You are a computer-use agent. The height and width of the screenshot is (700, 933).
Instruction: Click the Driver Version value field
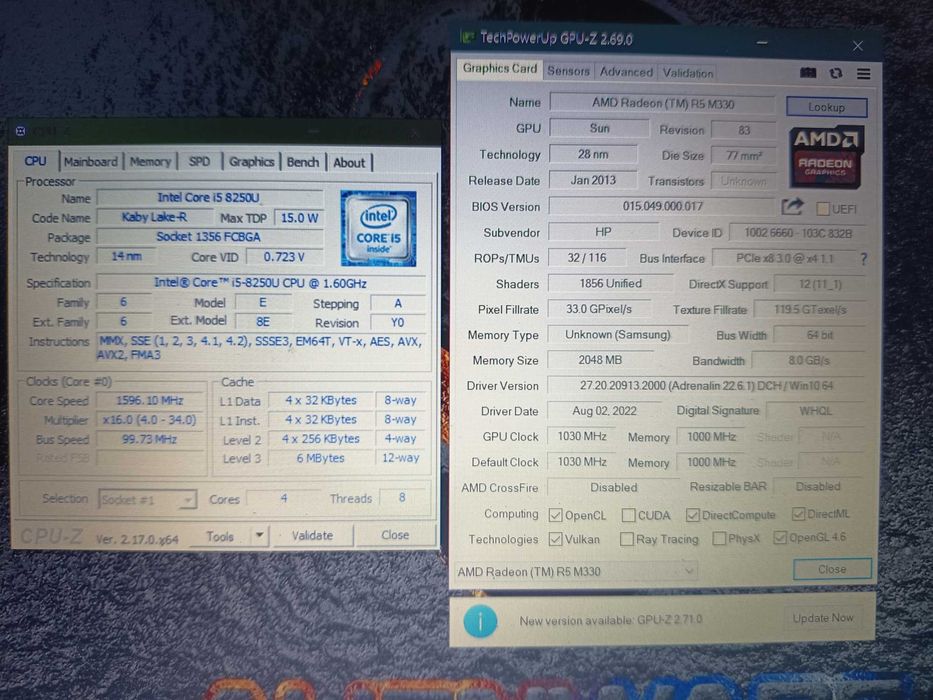click(x=706, y=386)
